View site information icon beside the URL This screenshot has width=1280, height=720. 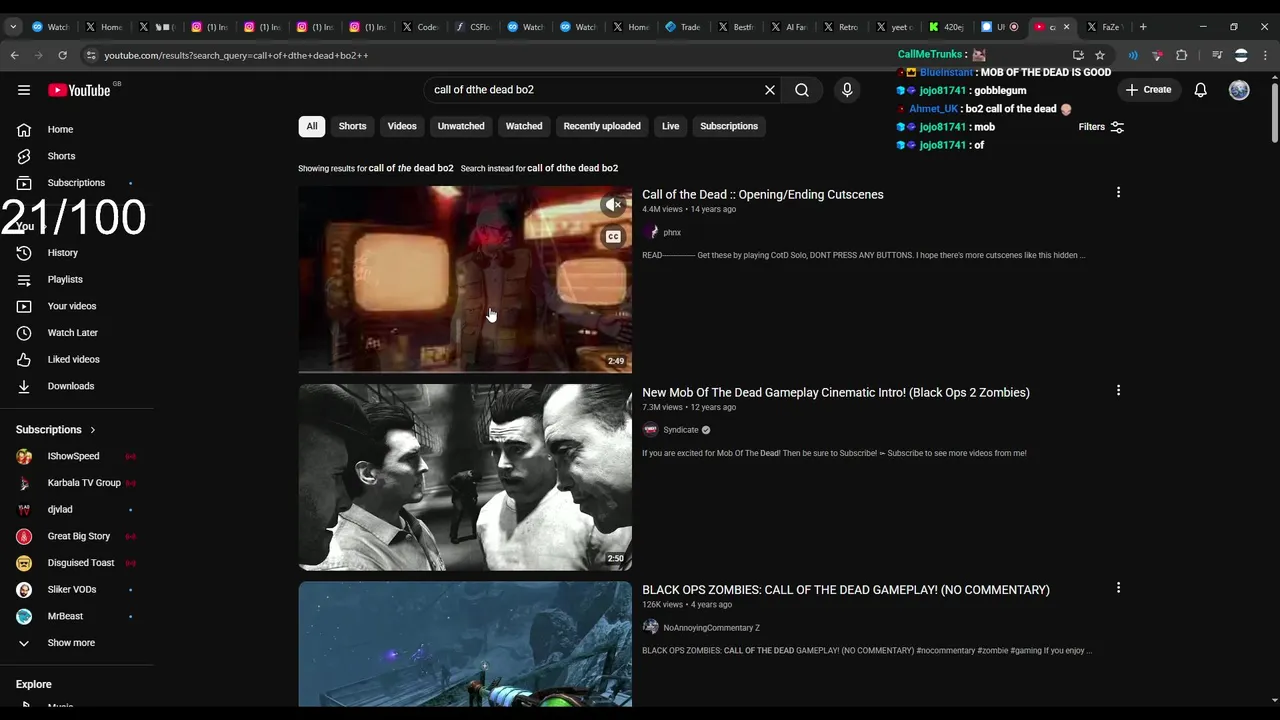91,55
